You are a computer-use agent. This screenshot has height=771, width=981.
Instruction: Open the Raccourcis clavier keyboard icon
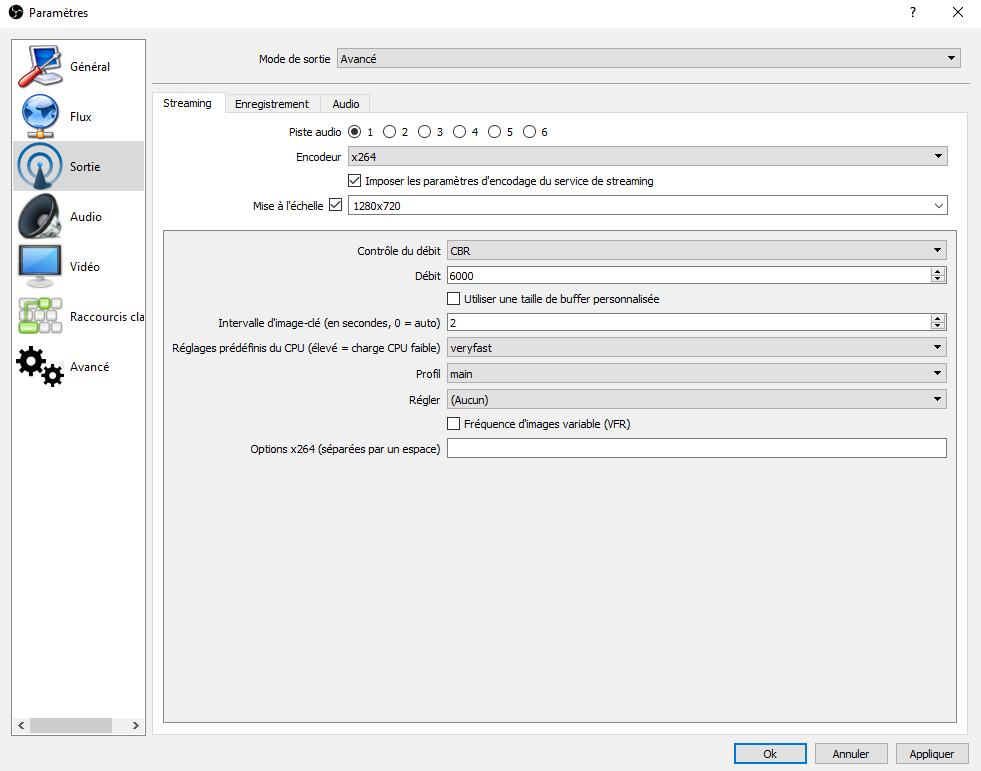(41, 316)
